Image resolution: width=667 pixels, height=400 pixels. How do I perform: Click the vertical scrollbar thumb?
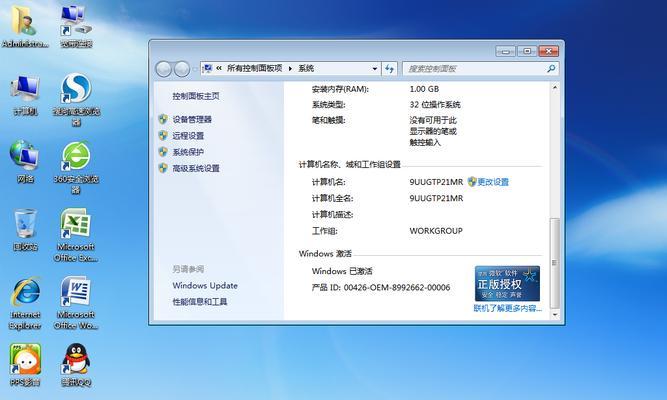point(554,263)
